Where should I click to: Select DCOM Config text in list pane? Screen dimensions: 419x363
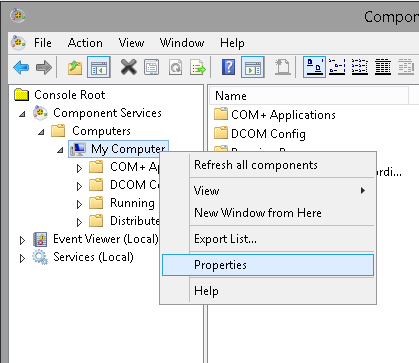[x=268, y=134]
